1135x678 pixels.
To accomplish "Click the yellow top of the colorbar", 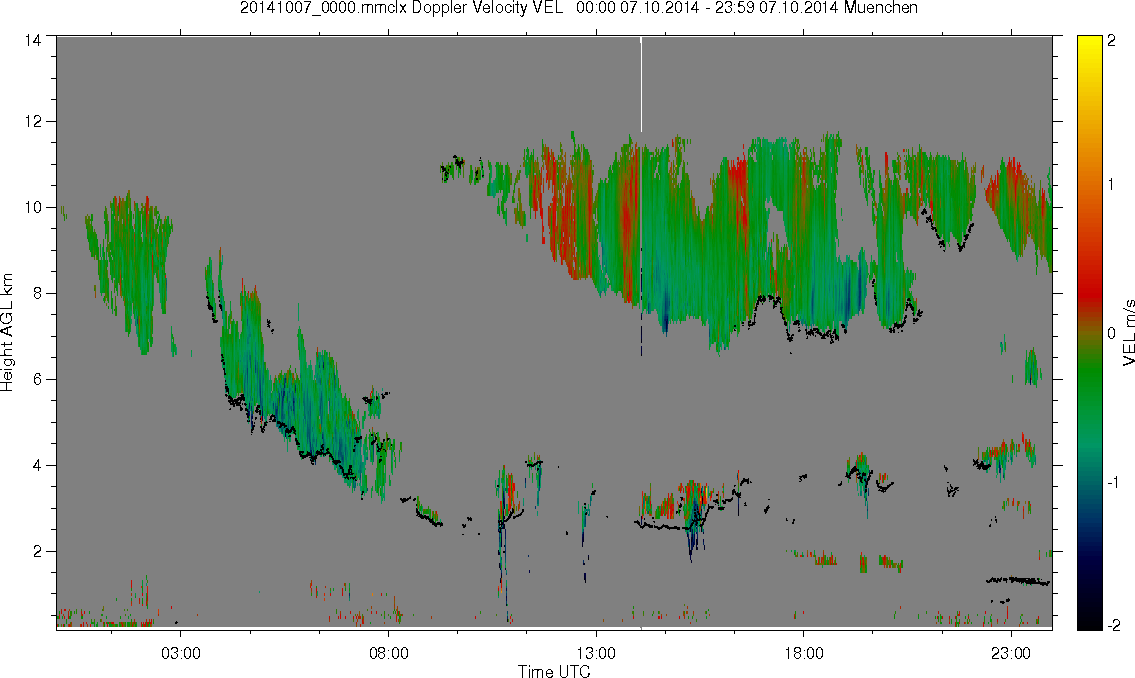I will pos(1089,42).
